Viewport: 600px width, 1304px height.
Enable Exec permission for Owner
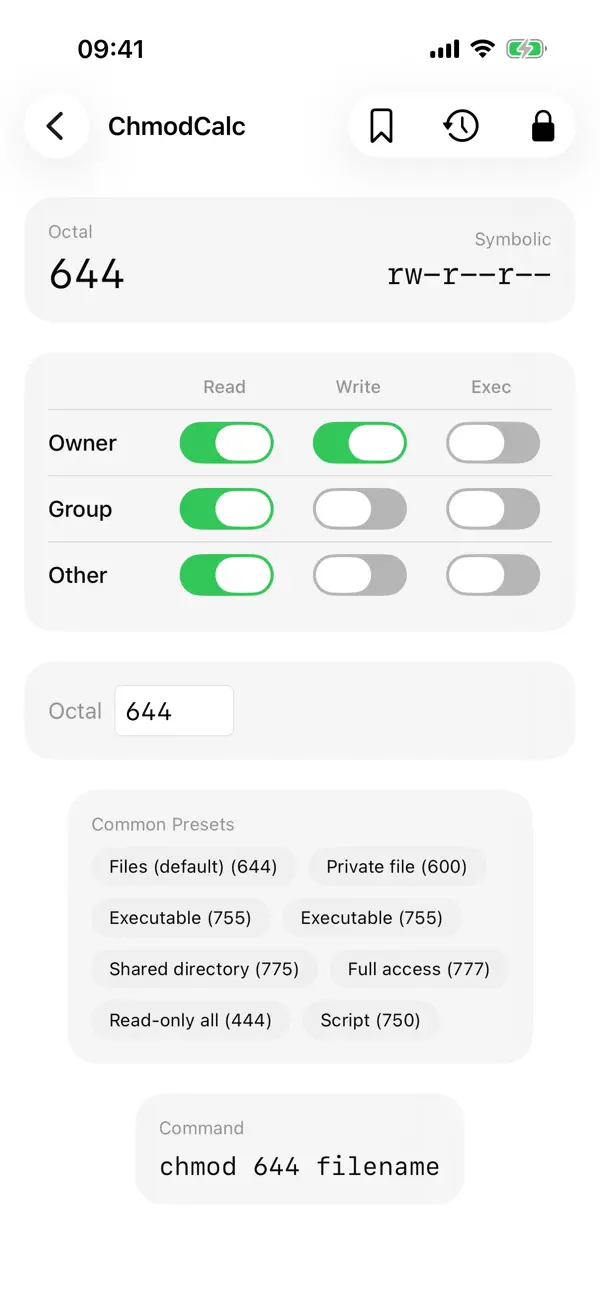click(492, 442)
